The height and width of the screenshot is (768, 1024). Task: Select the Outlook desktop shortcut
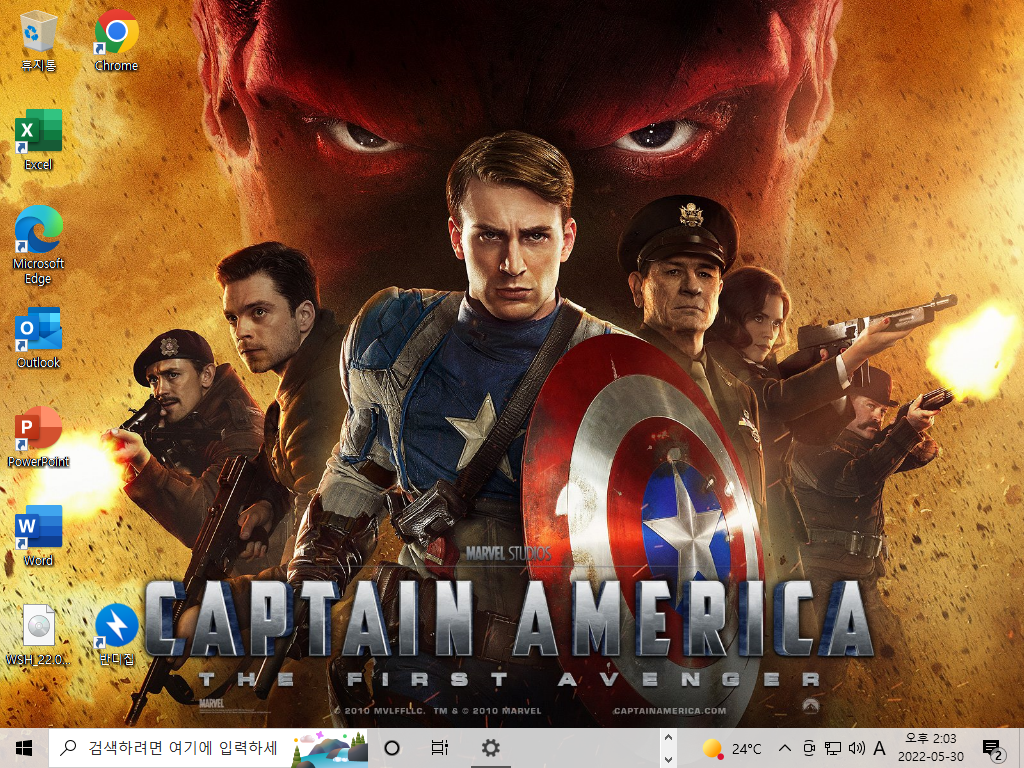(39, 338)
